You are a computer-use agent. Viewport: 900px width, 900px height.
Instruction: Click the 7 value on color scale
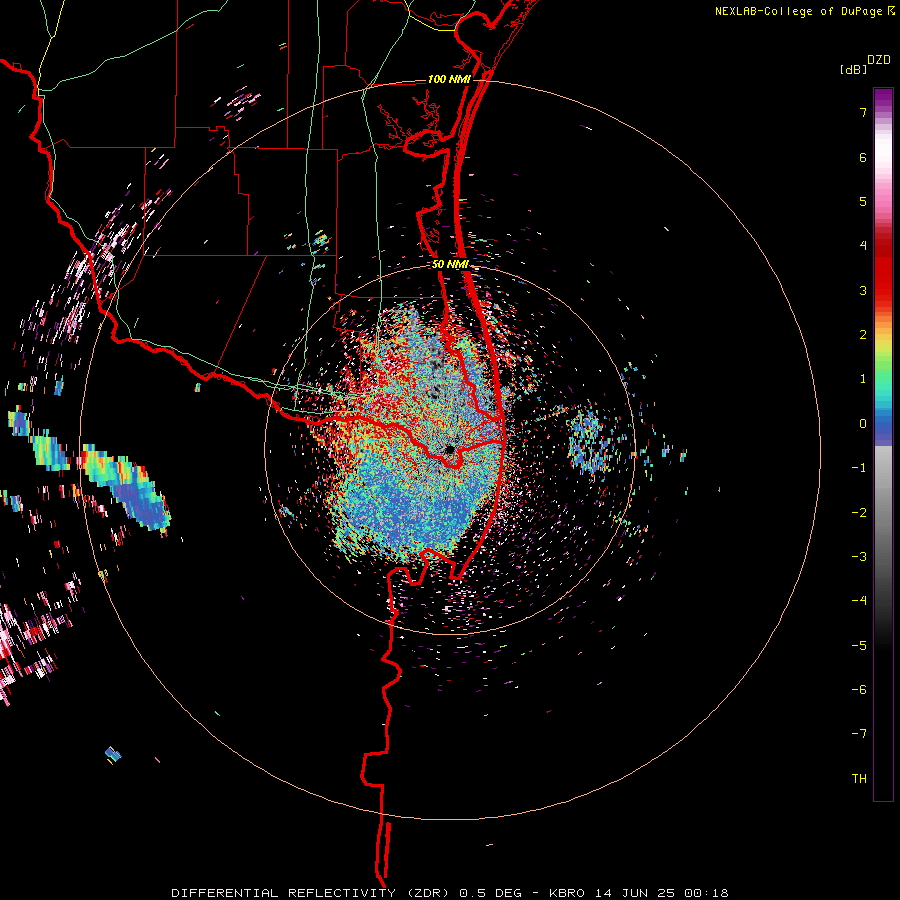863,112
